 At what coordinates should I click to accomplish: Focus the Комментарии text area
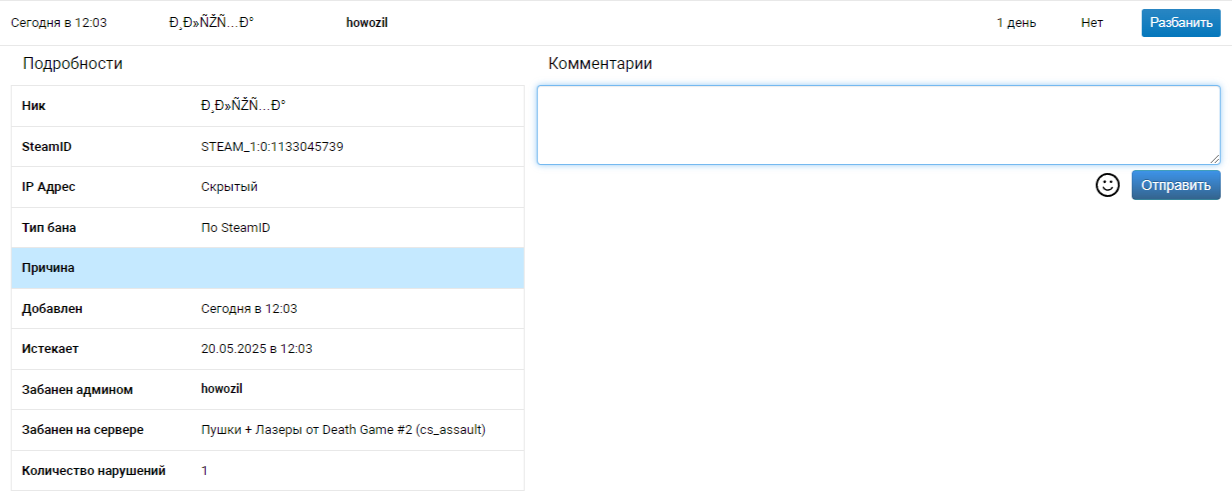click(879, 125)
